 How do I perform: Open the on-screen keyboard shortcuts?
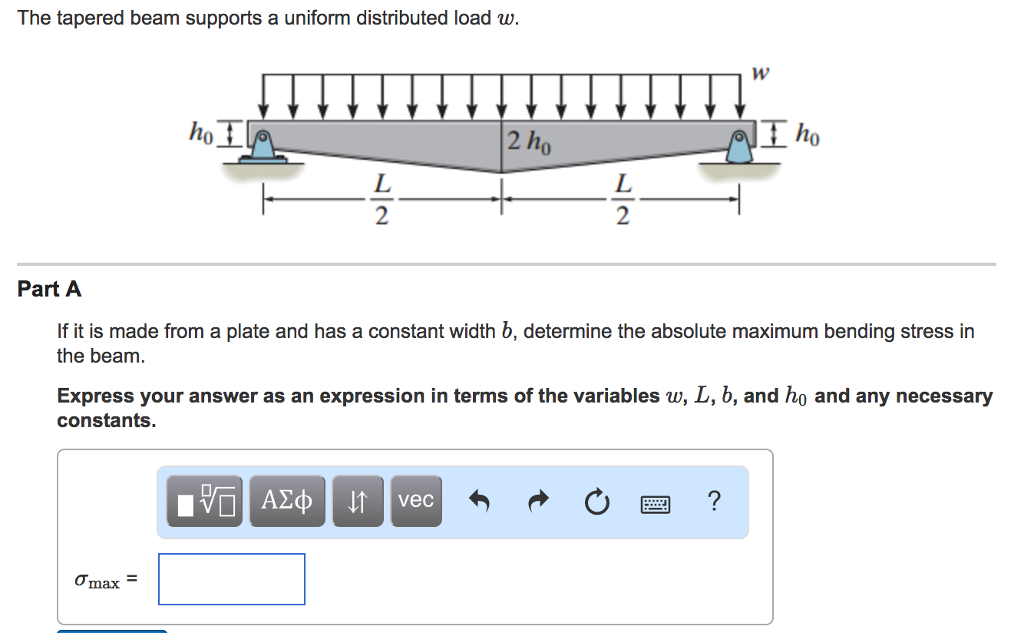[x=655, y=503]
